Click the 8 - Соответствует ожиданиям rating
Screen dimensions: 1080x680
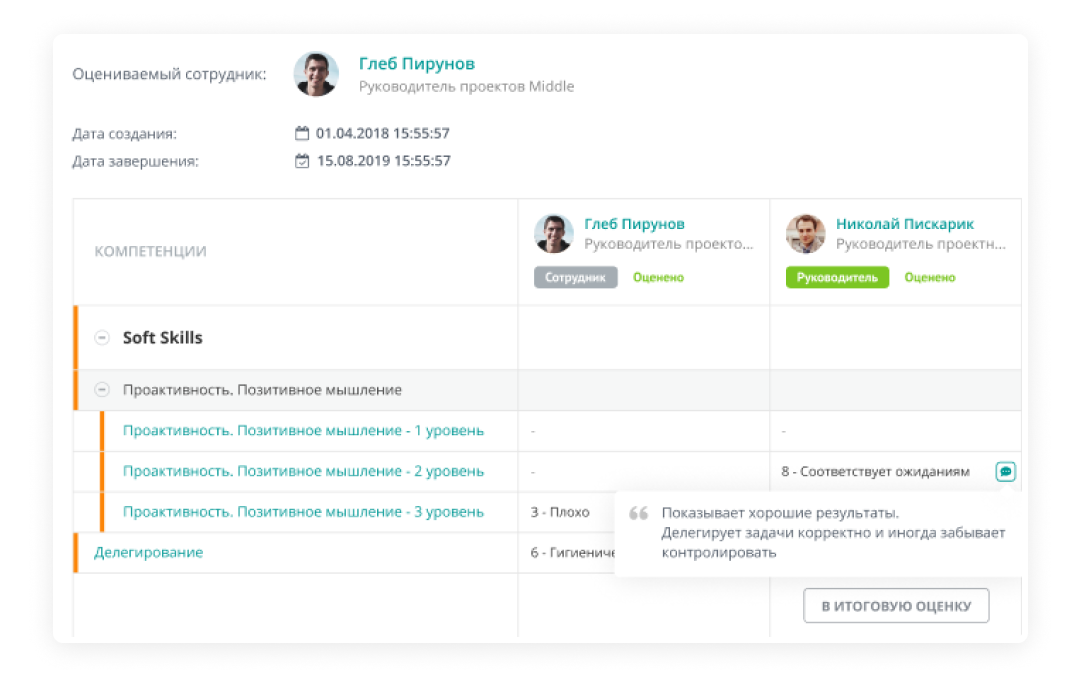(875, 471)
